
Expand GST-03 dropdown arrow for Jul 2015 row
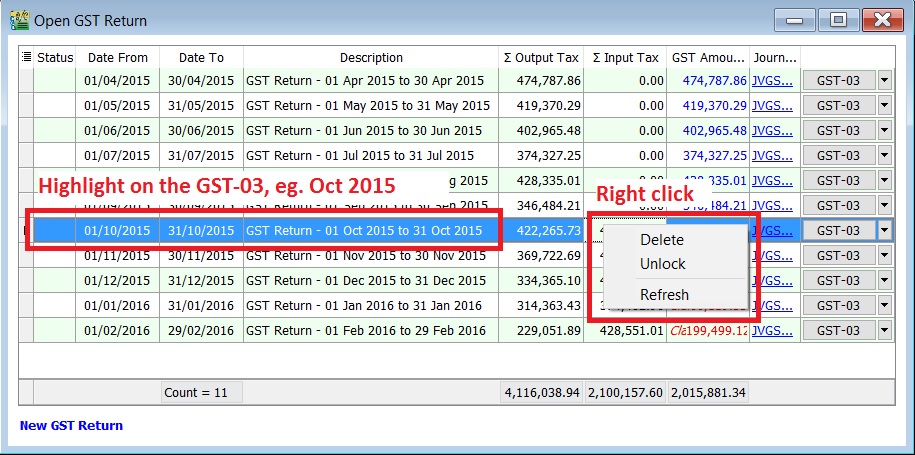[885, 156]
